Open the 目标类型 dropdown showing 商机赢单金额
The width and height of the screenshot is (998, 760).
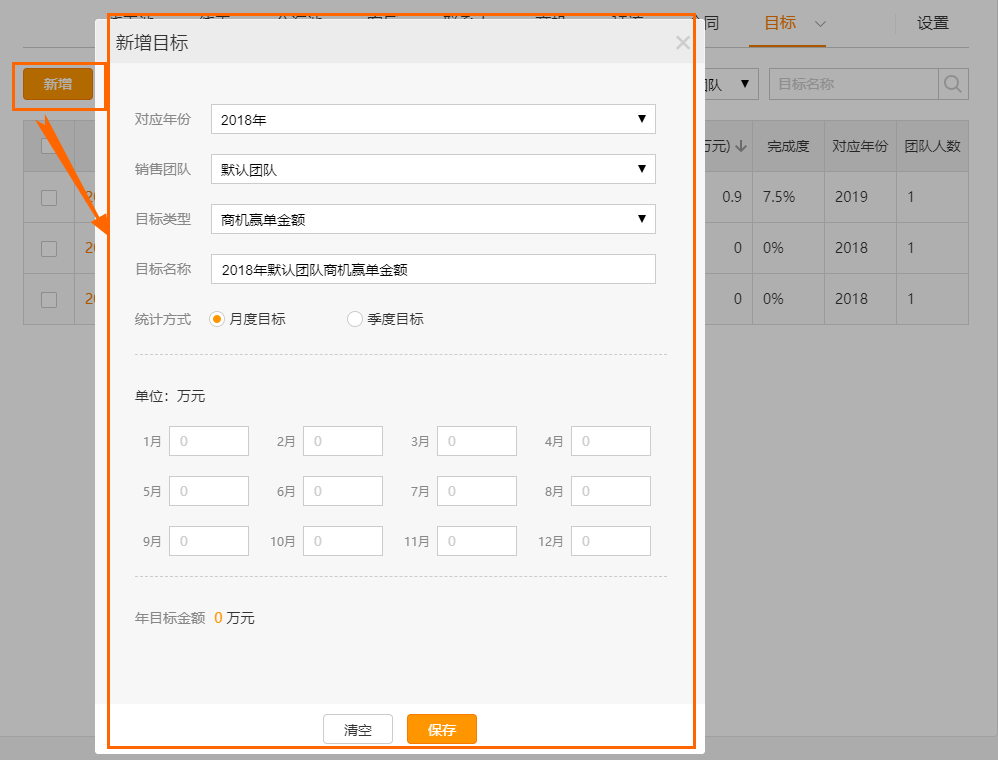(x=433, y=219)
